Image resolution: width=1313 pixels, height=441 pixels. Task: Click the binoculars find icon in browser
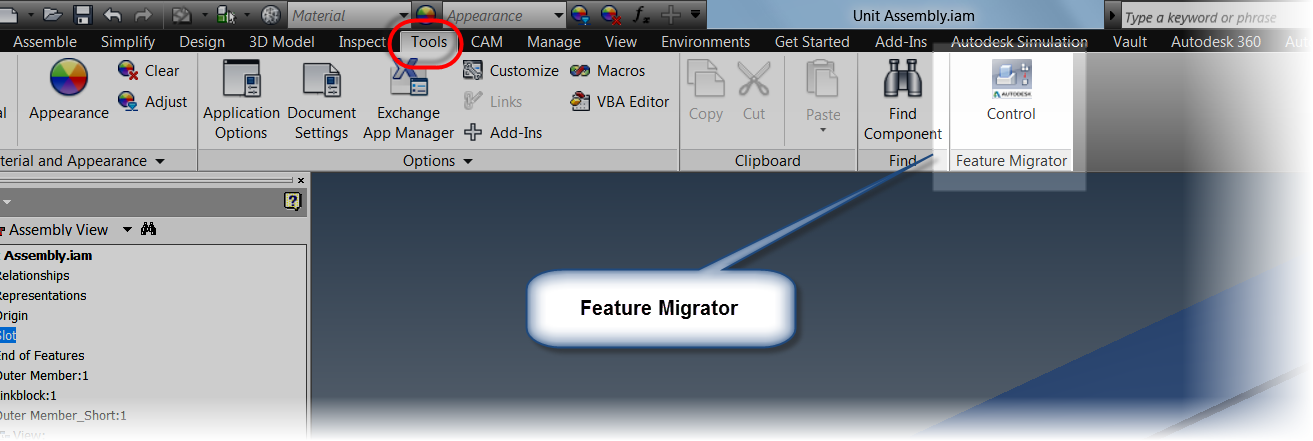pyautogui.click(x=149, y=229)
